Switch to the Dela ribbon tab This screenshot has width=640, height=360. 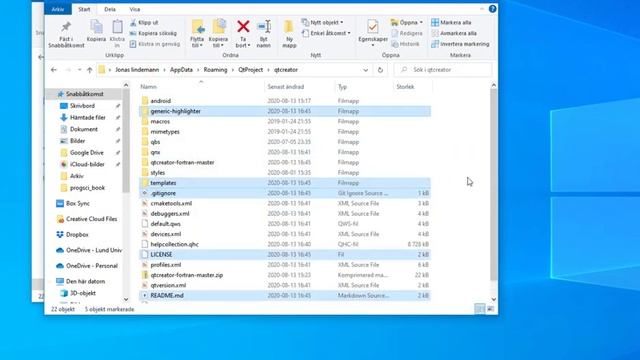point(110,9)
